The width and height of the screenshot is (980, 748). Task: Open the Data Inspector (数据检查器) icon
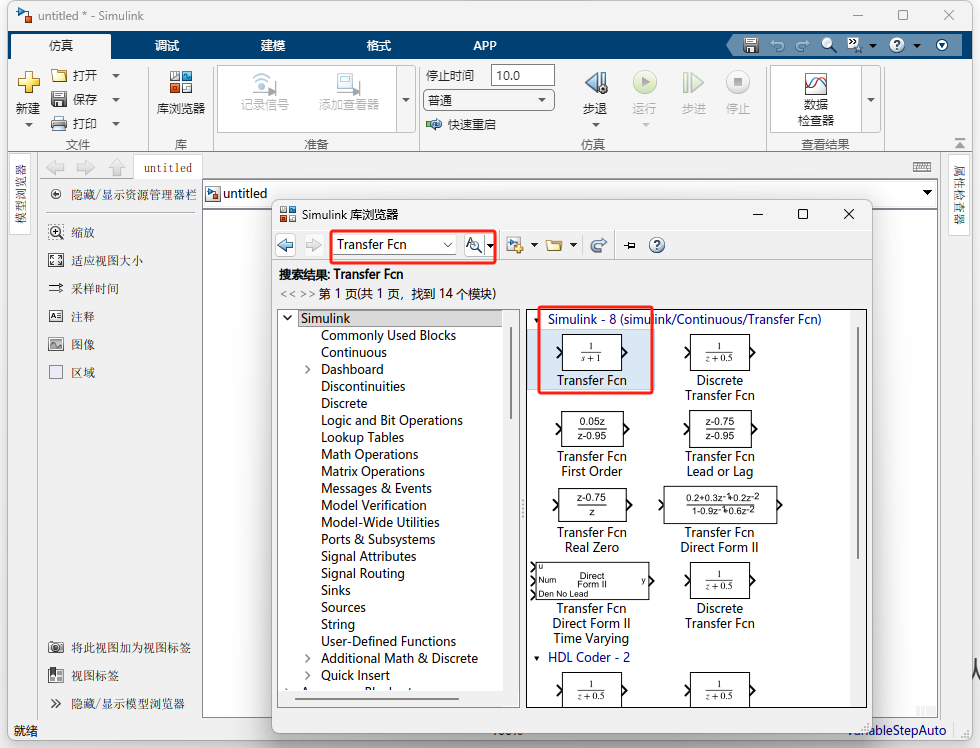click(816, 84)
